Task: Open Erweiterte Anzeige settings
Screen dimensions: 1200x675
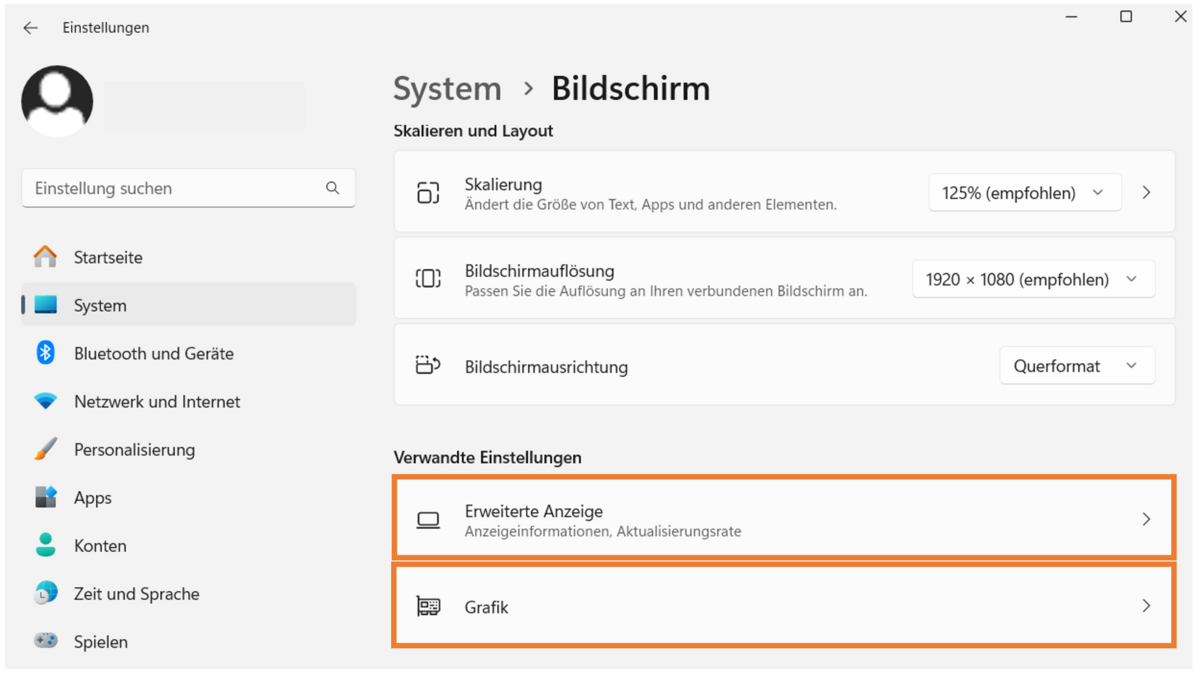Action: click(784, 519)
